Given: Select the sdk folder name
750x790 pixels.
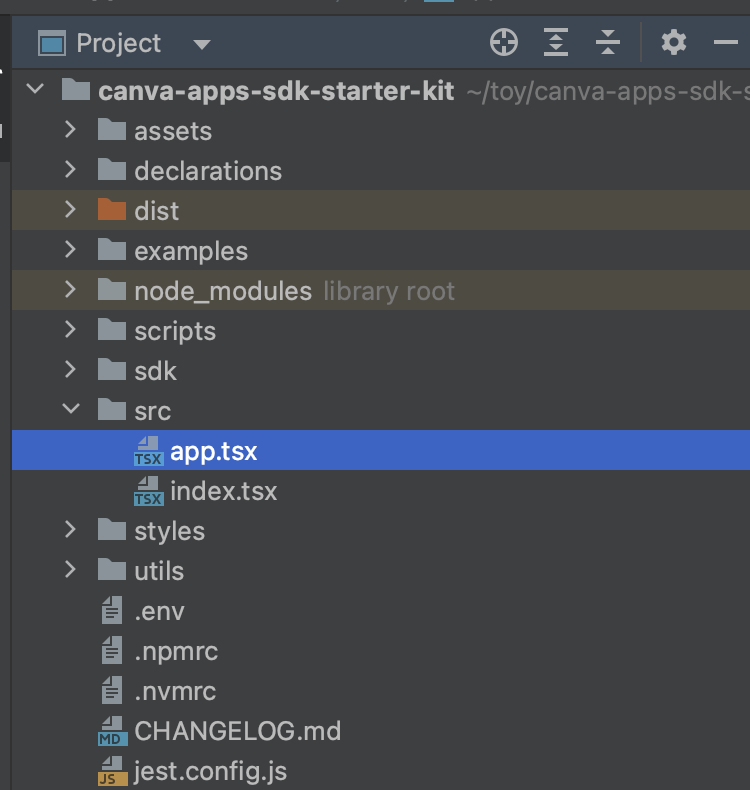Looking at the screenshot, I should (155, 371).
